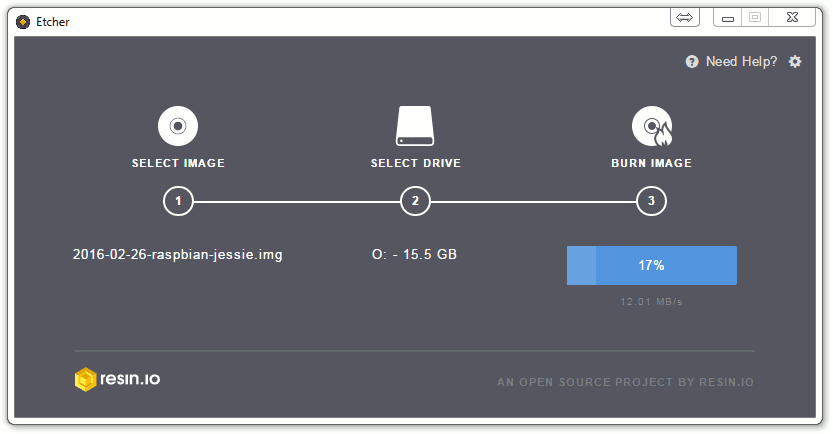Select step 3 circle marker

point(651,201)
